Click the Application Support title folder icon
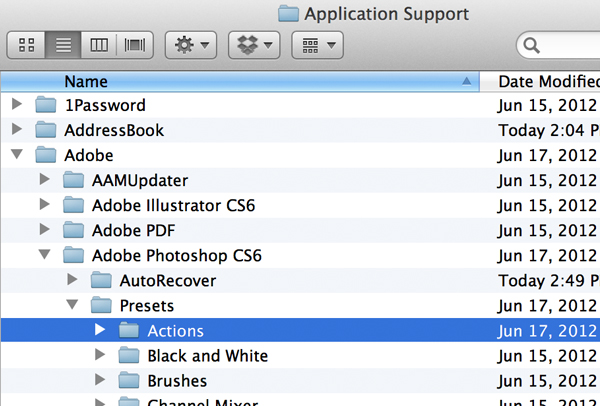This screenshot has width=600, height=406. click(288, 13)
